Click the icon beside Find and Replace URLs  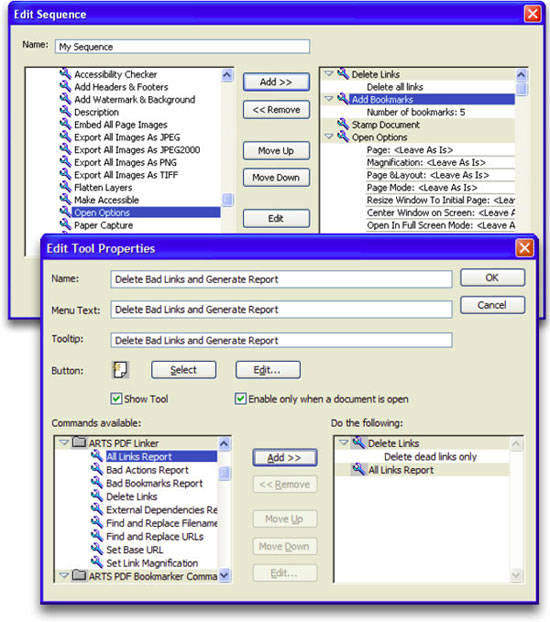(x=97, y=536)
